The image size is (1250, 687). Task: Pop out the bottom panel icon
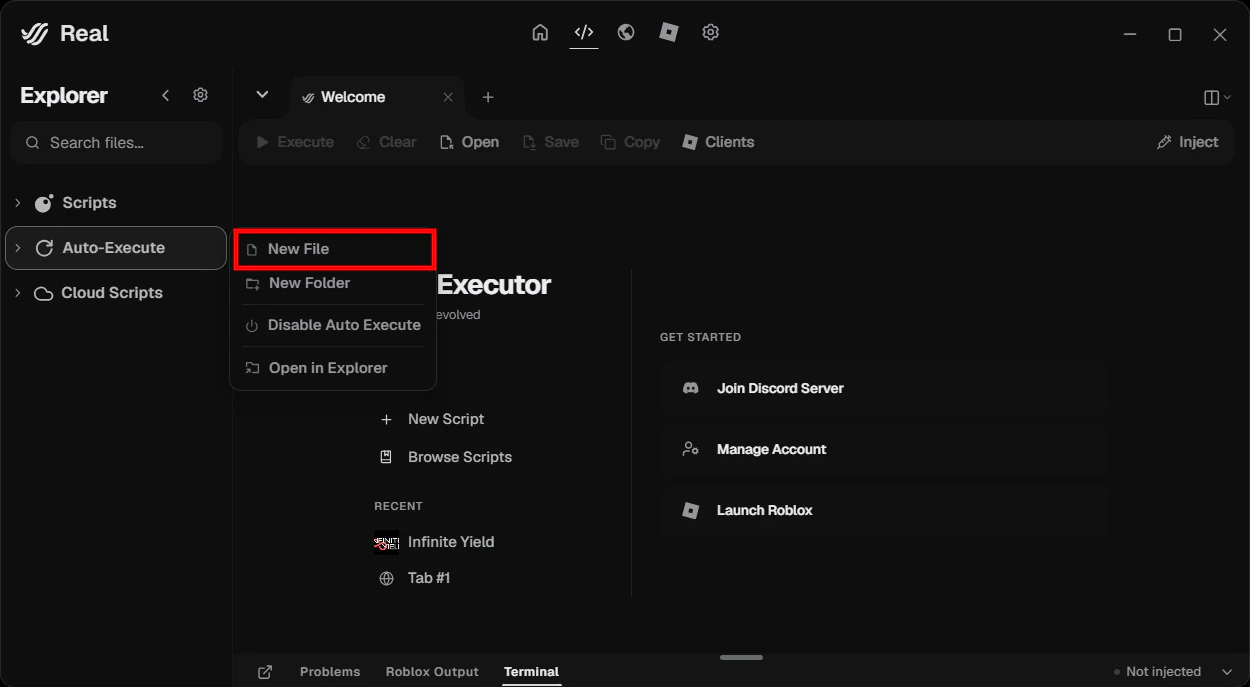click(x=265, y=672)
